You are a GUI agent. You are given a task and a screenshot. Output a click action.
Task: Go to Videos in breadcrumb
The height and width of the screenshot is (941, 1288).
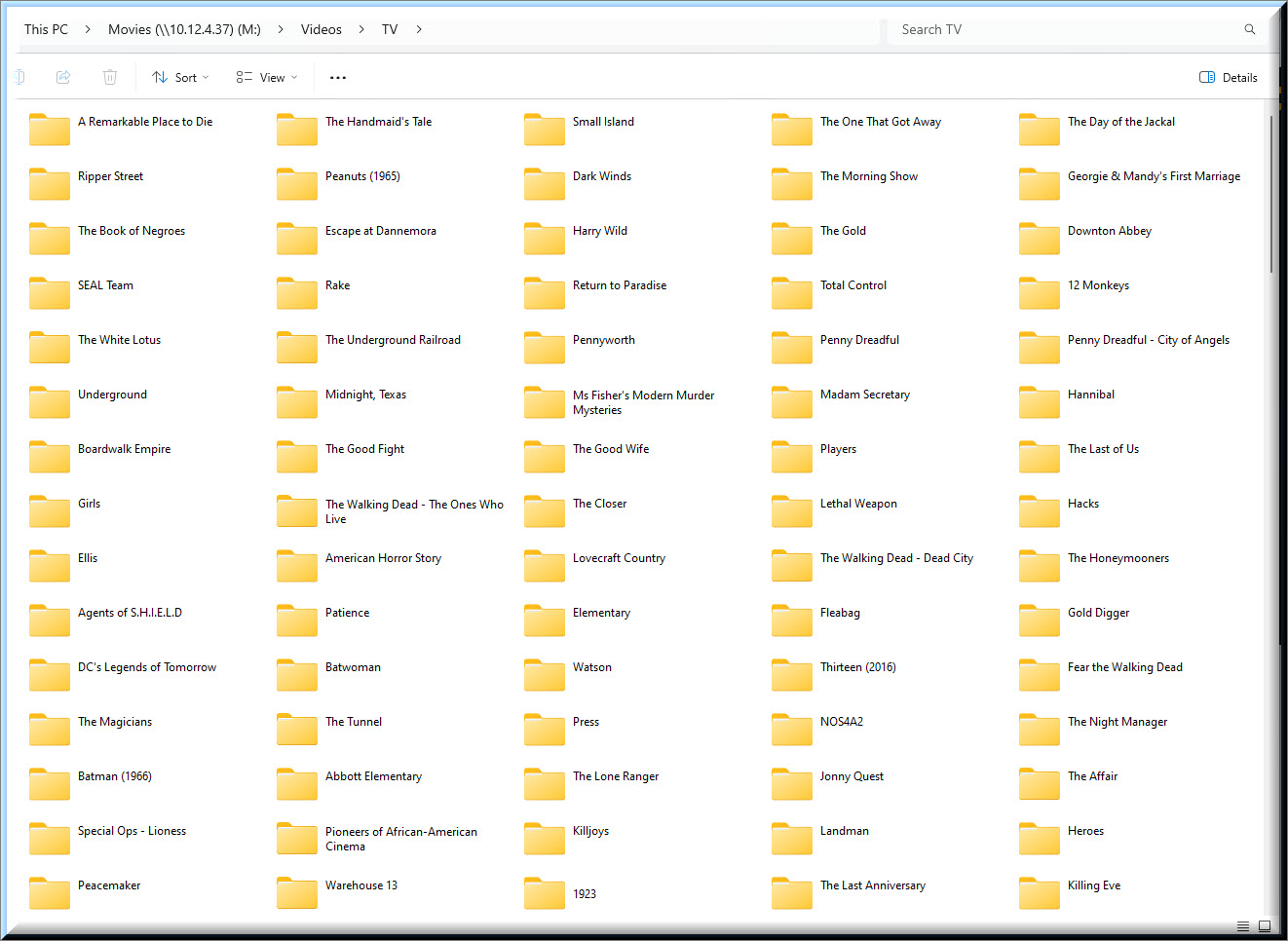click(x=322, y=29)
